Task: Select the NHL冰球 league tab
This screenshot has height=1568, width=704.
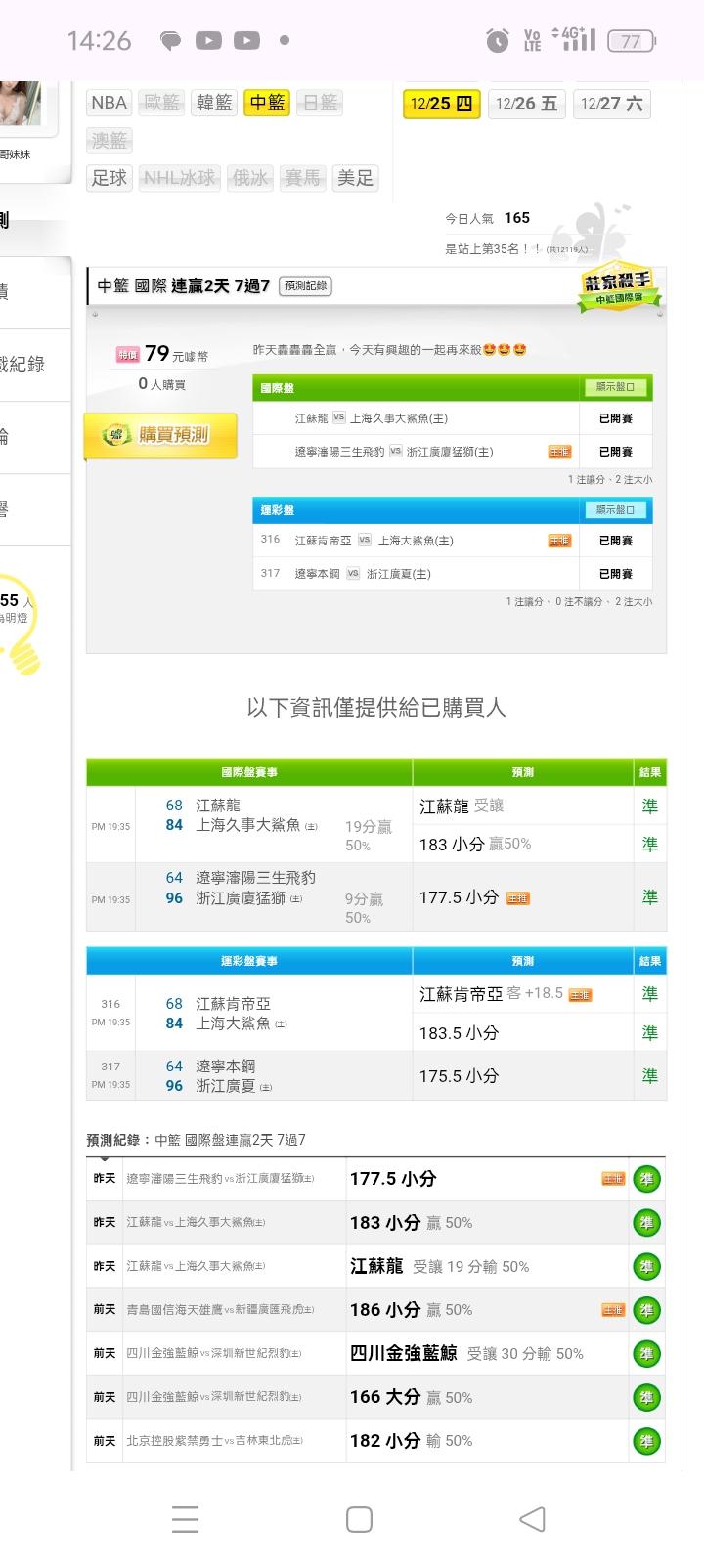Action: coord(179,178)
